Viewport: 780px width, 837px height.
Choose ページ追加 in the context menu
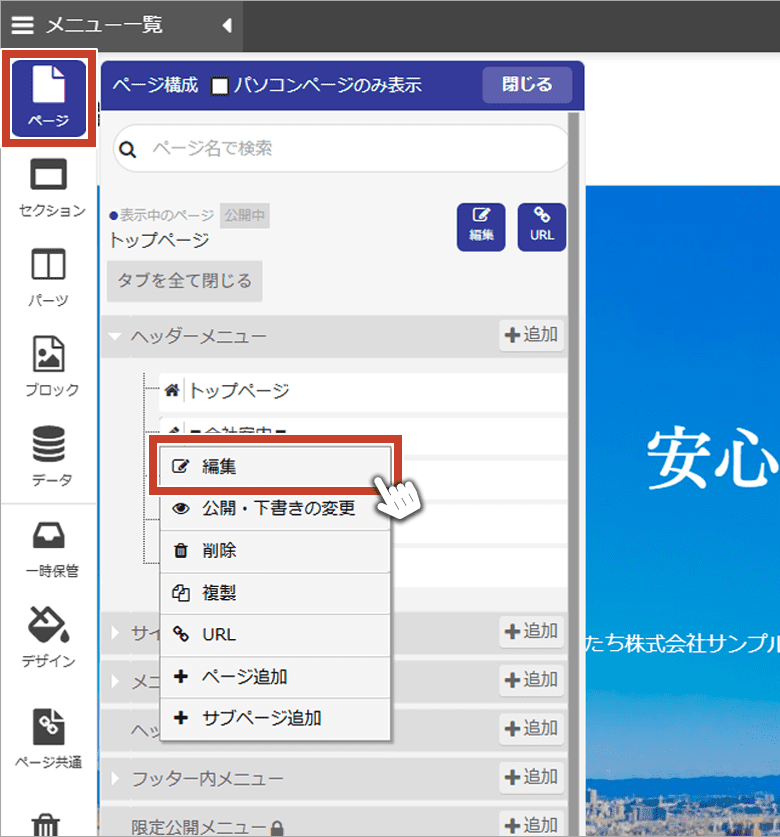click(275, 677)
